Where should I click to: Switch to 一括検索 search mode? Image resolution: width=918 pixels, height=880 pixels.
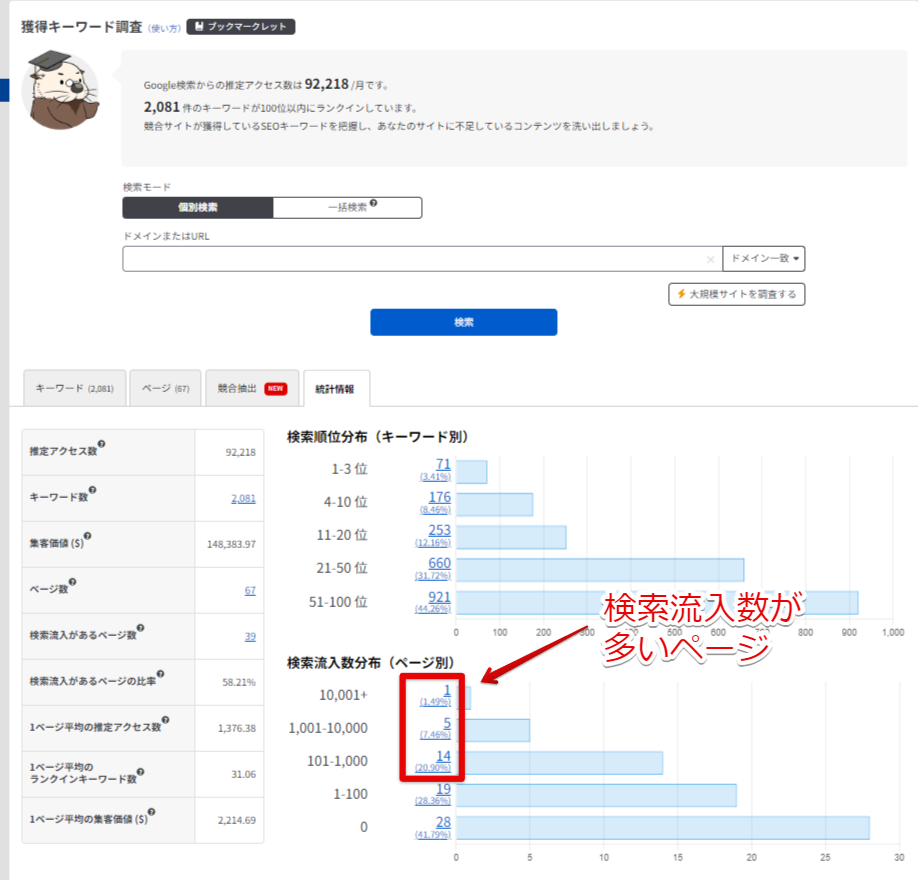click(x=347, y=208)
